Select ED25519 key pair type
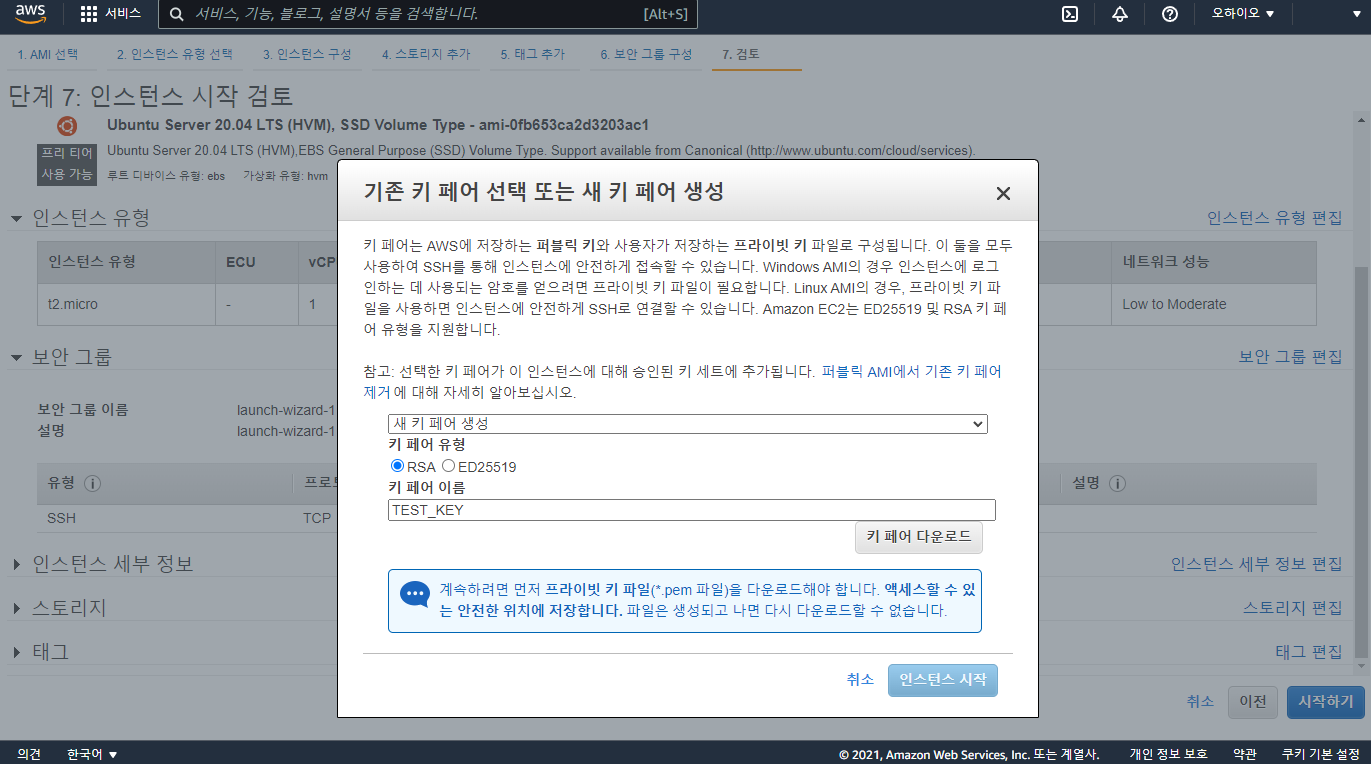1371x764 pixels. click(x=448, y=466)
